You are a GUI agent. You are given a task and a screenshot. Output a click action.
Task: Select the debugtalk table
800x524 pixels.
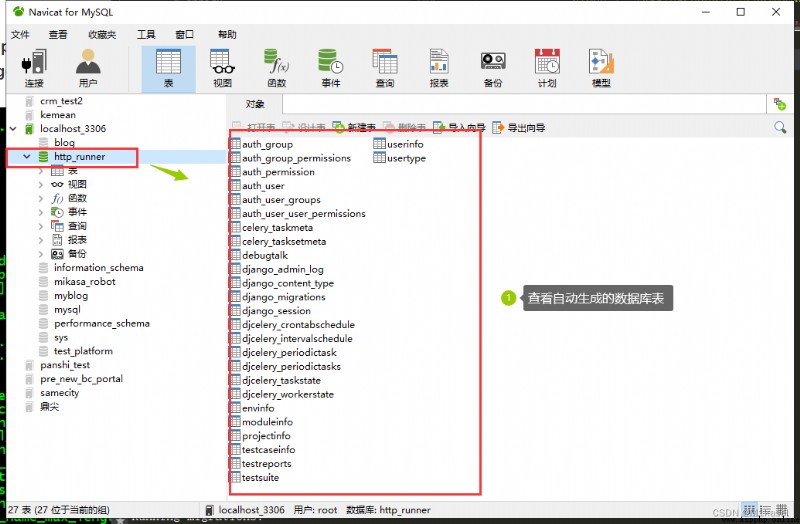click(x=265, y=255)
